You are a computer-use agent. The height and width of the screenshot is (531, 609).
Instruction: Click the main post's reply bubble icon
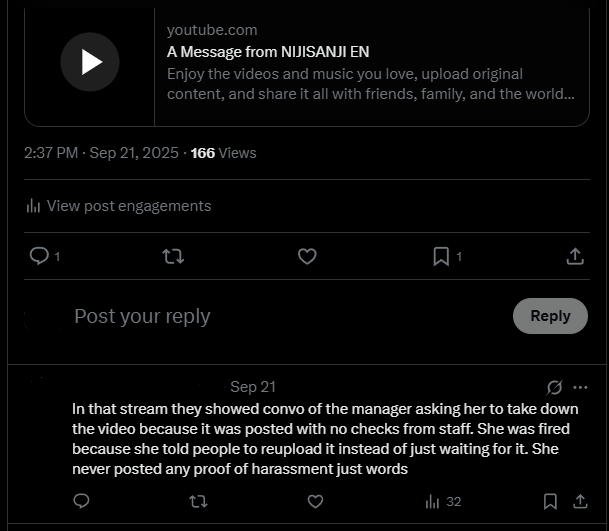(x=40, y=257)
